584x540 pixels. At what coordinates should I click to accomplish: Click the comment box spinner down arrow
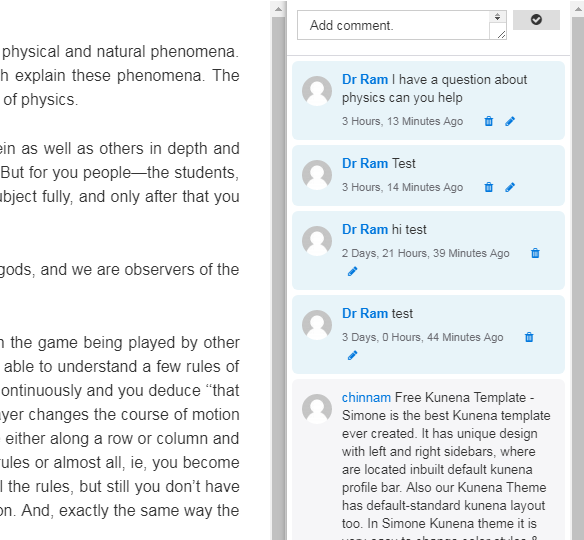[x=498, y=18]
